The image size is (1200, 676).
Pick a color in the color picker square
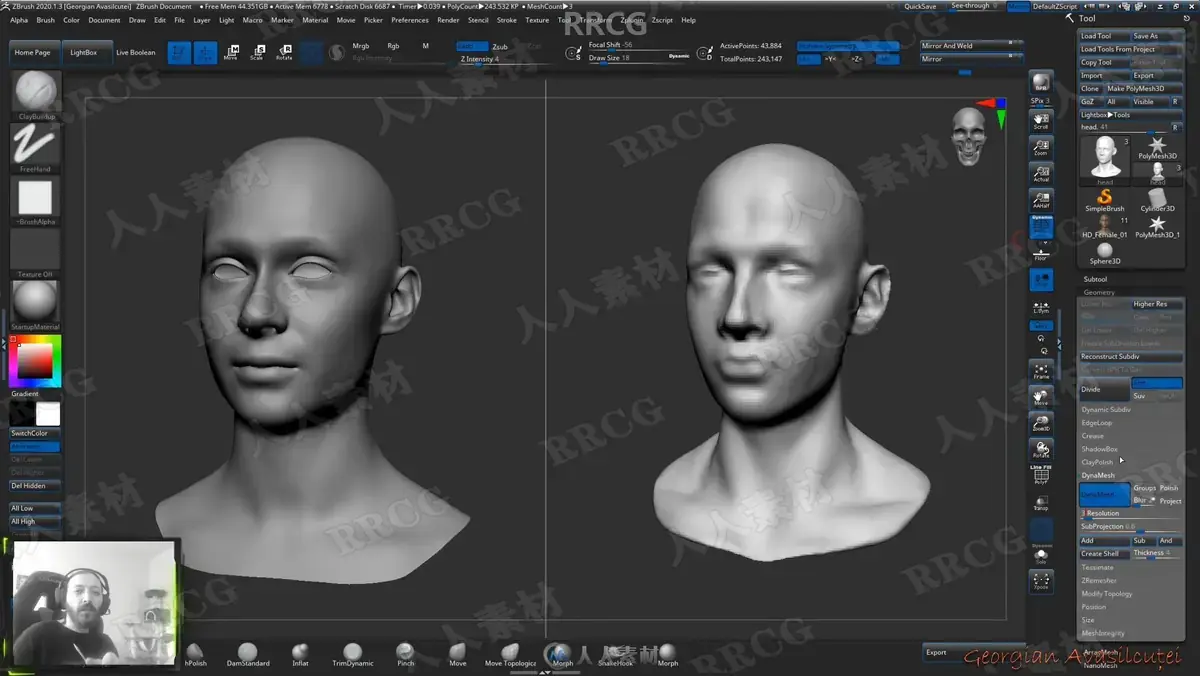[x=35, y=361]
